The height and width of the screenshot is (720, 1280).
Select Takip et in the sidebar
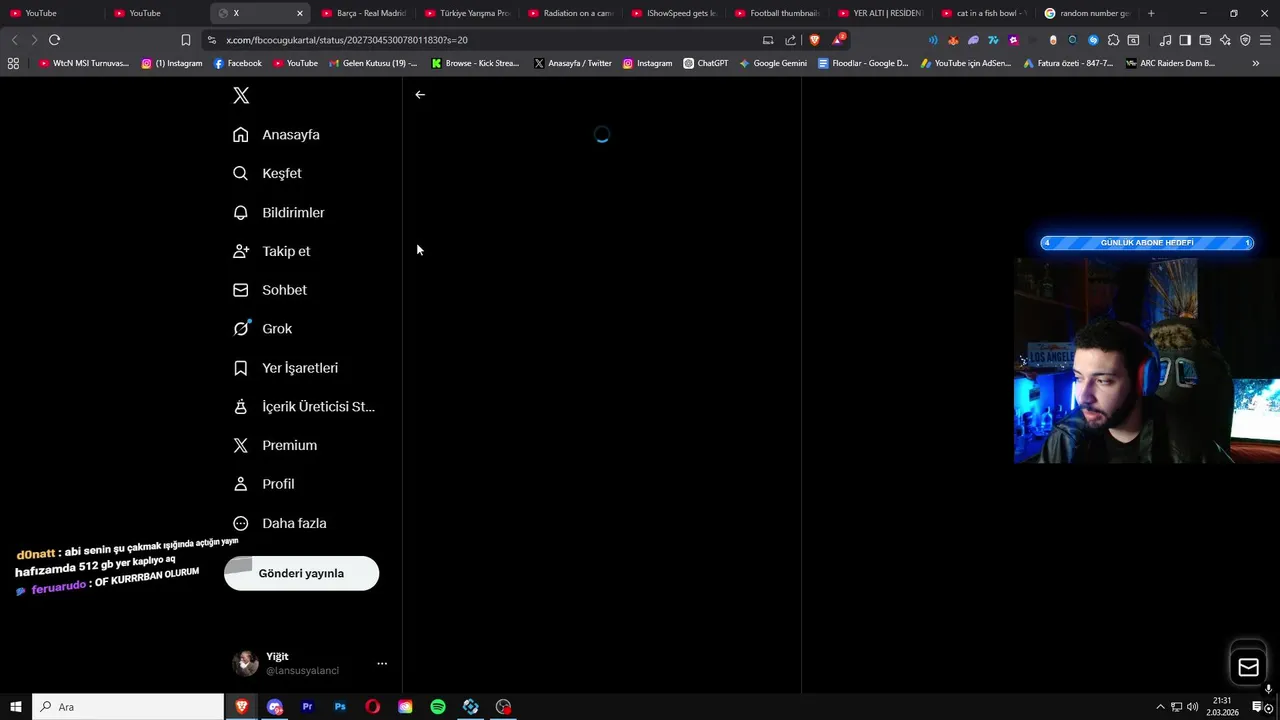pyautogui.click(x=272, y=251)
